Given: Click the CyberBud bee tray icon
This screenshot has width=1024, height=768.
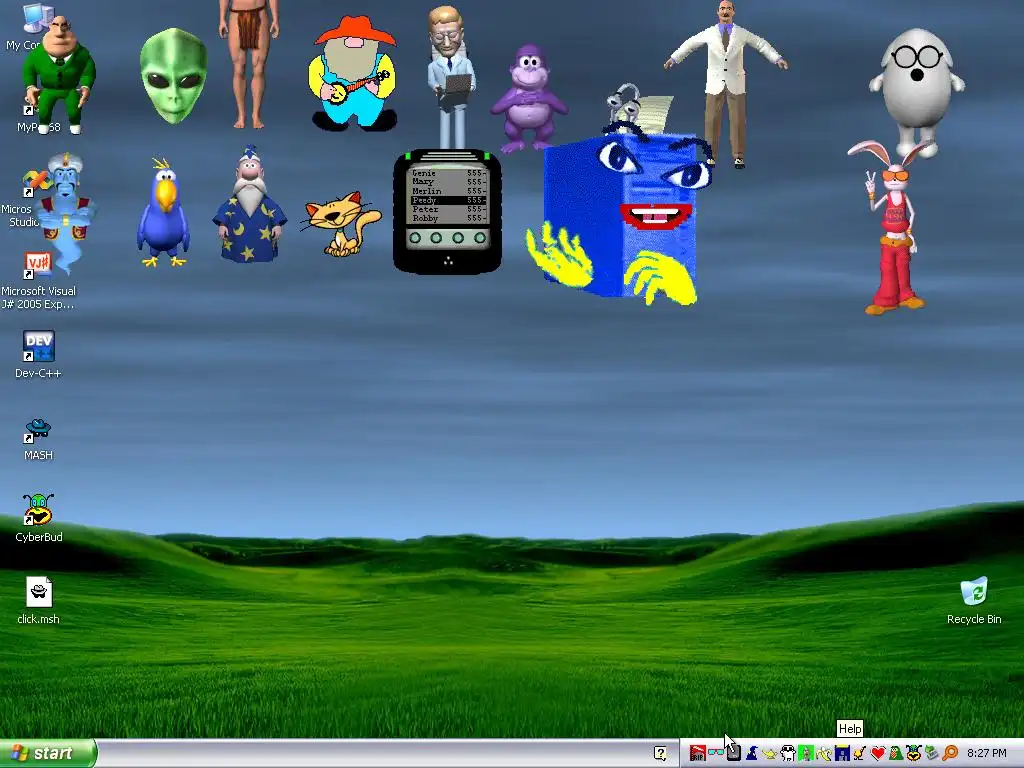Looking at the screenshot, I should pos(914,753).
